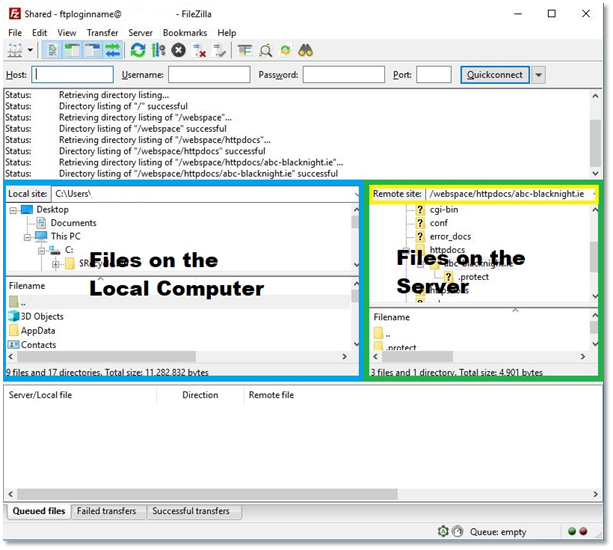Toggle the local directory tree view
The width and height of the screenshot is (613, 550).
72,50
